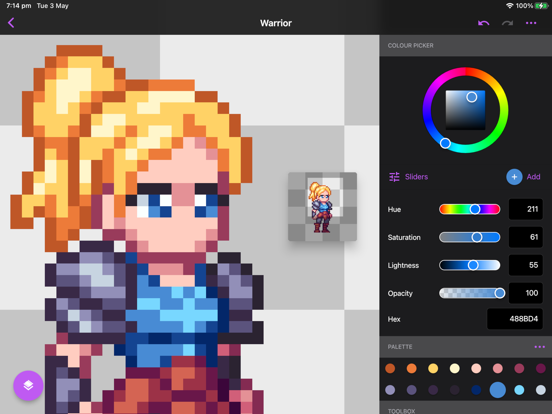
Task: Open the Palette more options menu
Action: [539, 347]
